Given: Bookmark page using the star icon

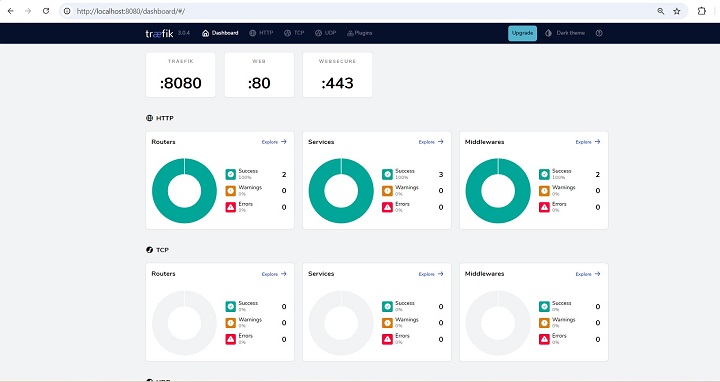Looking at the screenshot, I should (677, 11).
